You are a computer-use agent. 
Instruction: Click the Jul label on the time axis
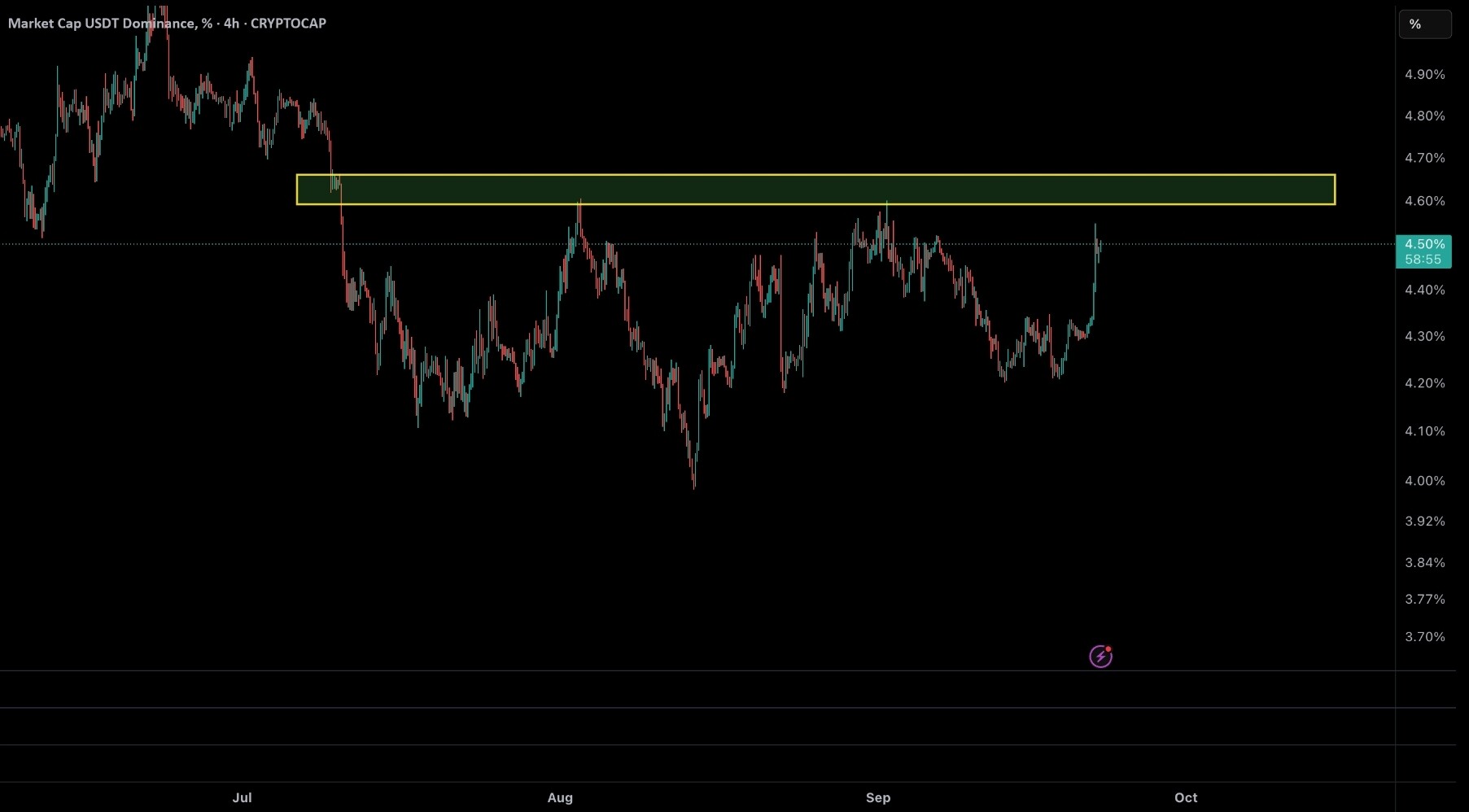coord(242,797)
